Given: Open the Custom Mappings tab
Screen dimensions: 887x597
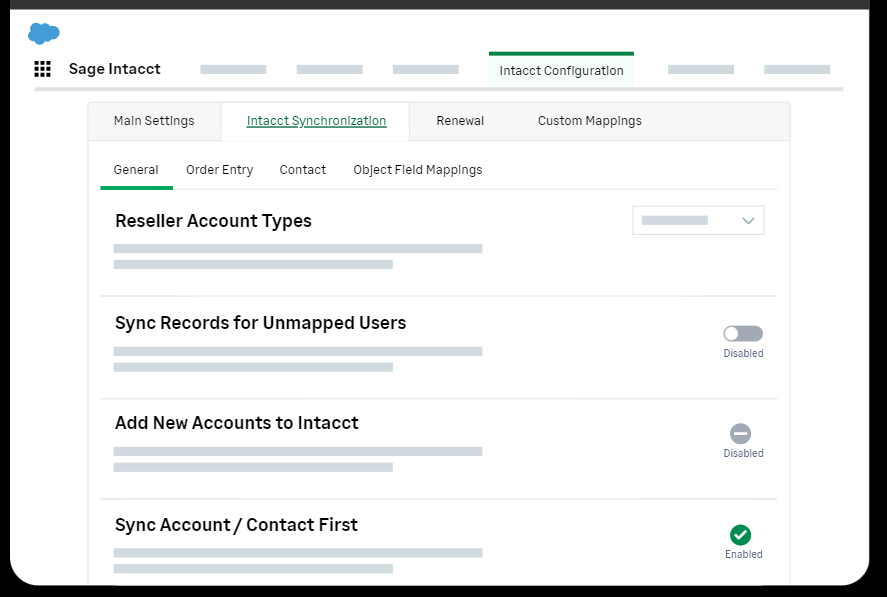Looking at the screenshot, I should point(590,121).
